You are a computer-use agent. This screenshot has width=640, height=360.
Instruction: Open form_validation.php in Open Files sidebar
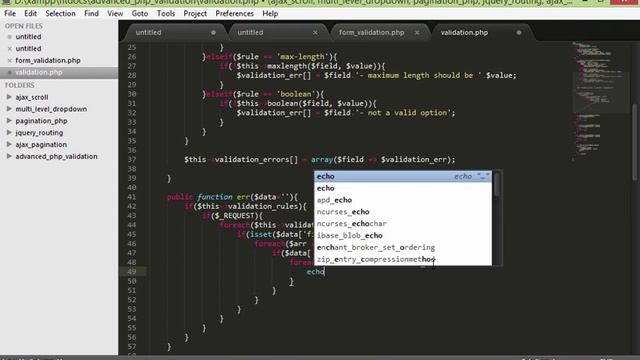click(x=48, y=60)
